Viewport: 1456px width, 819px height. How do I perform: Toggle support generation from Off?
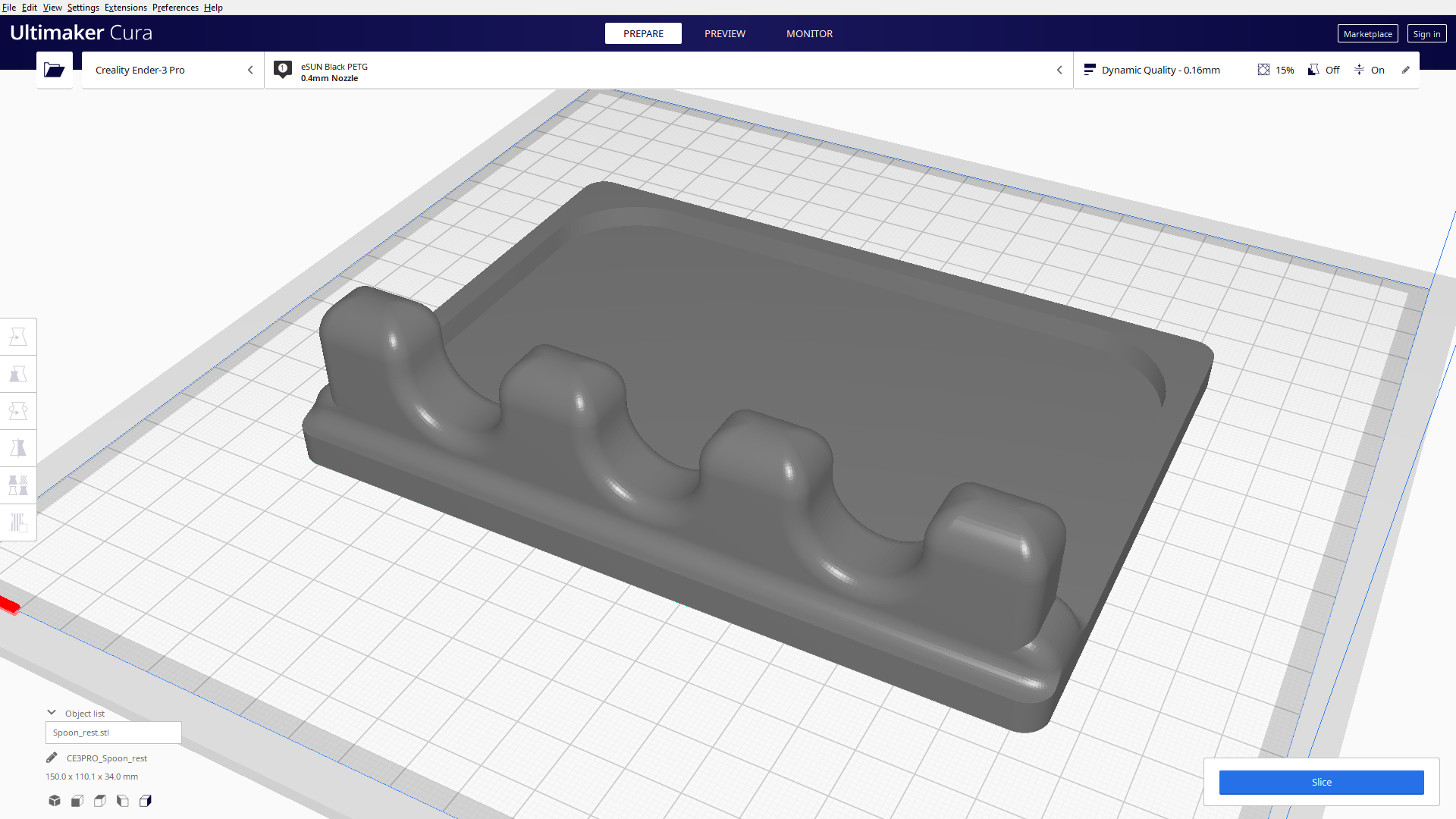pos(1323,70)
